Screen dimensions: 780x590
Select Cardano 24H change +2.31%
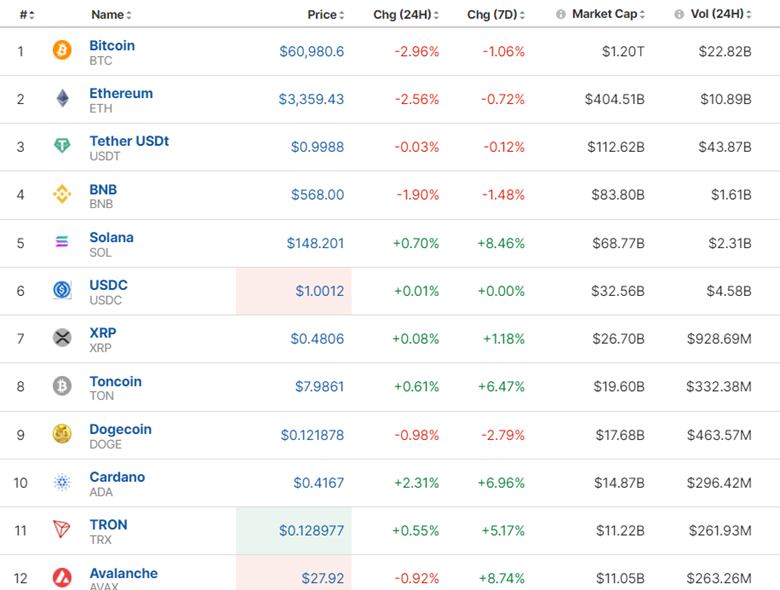coord(416,483)
